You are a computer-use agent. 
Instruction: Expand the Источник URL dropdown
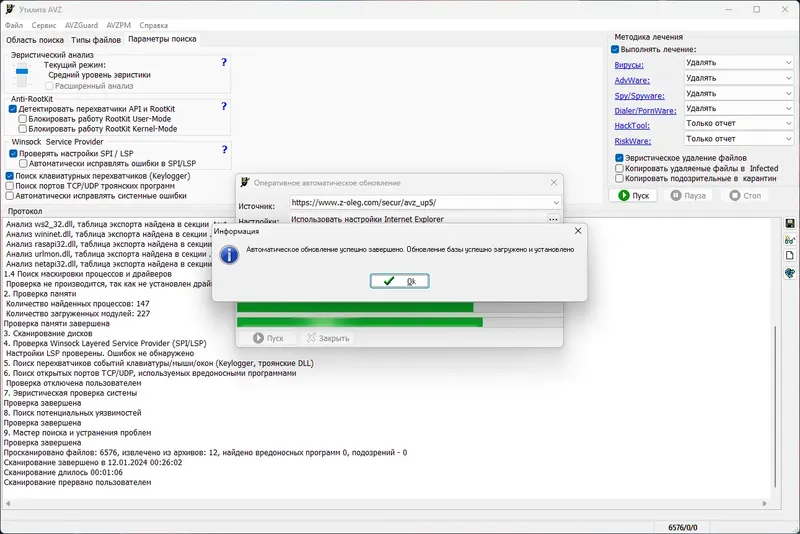(x=556, y=202)
